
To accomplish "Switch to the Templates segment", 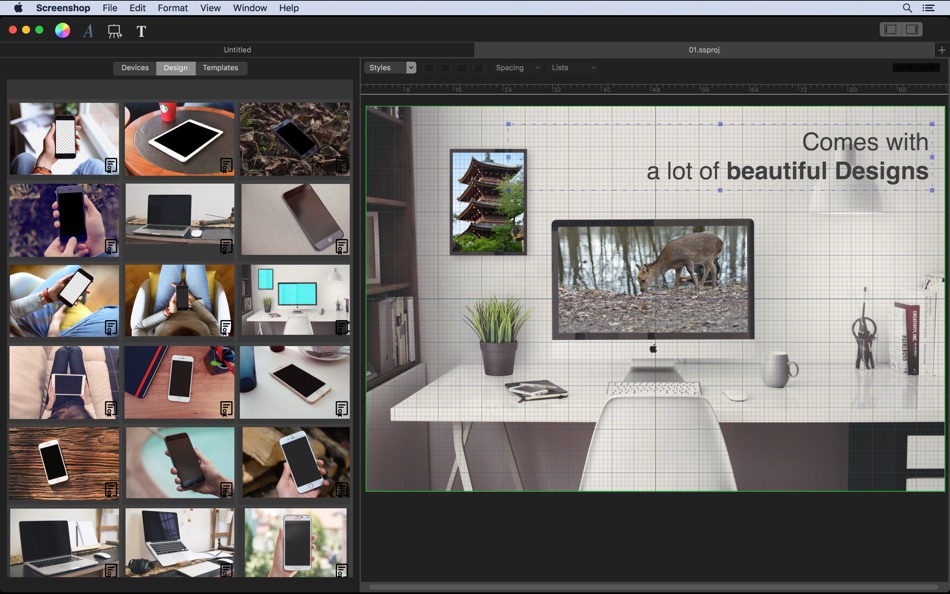I will pos(221,68).
